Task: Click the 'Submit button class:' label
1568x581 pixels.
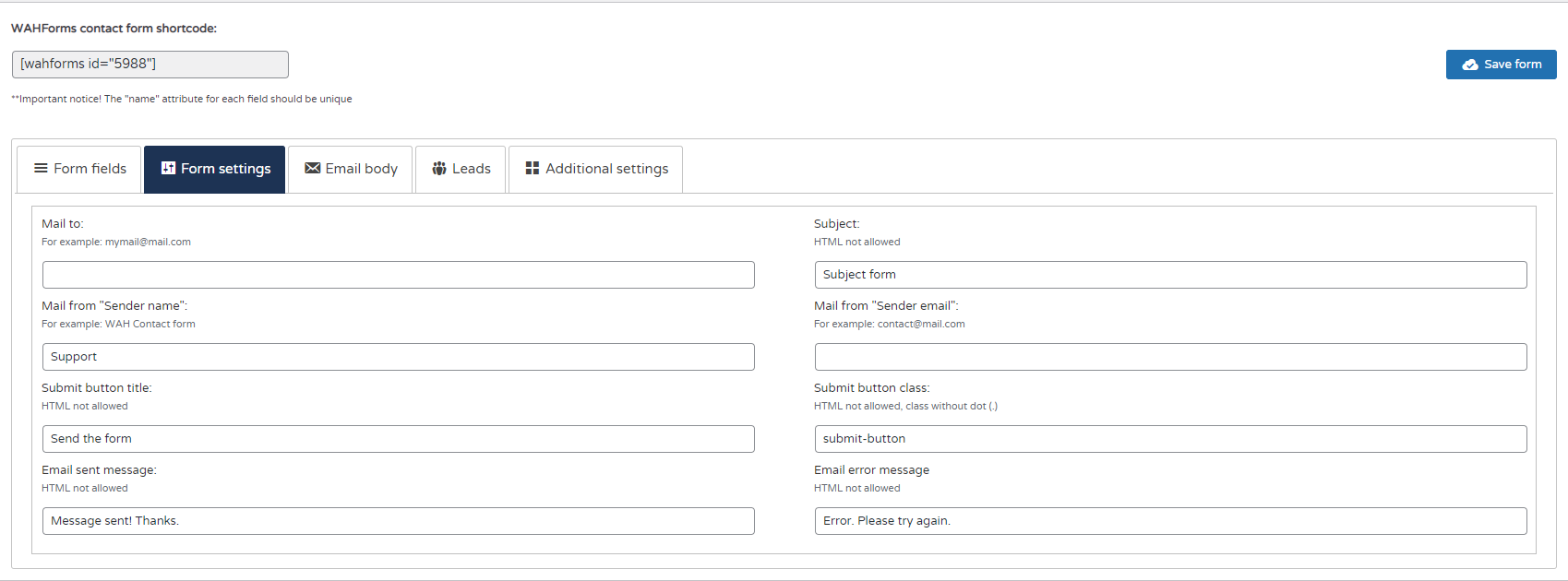Action: click(x=872, y=388)
